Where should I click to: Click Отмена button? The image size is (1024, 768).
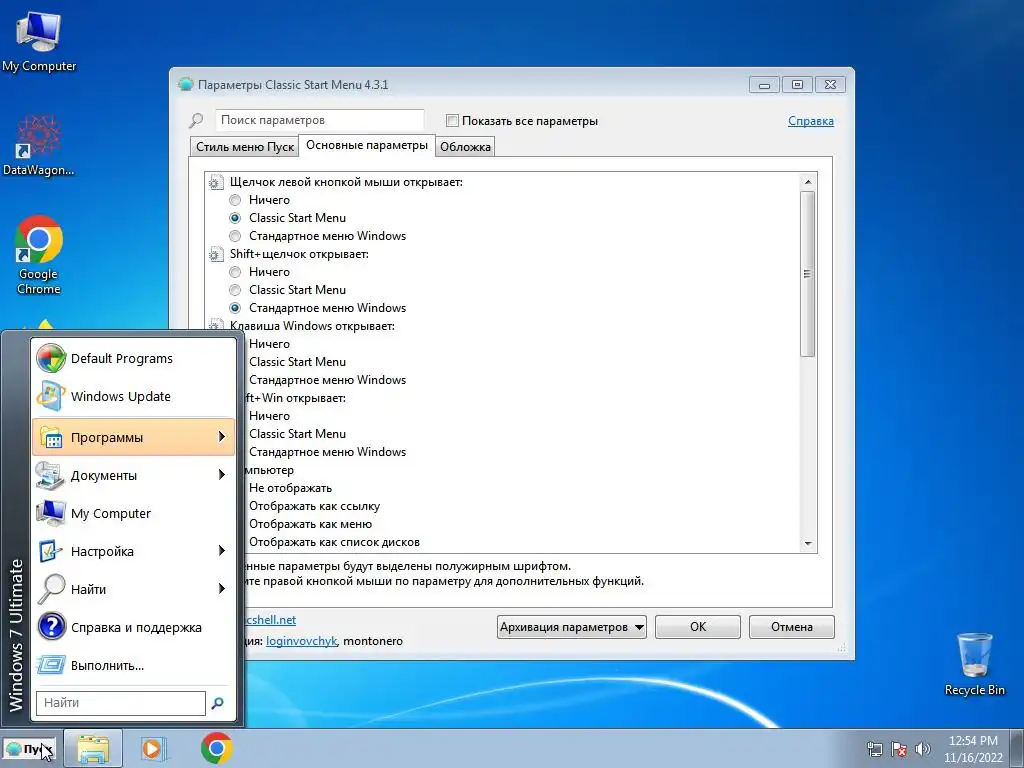pyautogui.click(x=792, y=627)
